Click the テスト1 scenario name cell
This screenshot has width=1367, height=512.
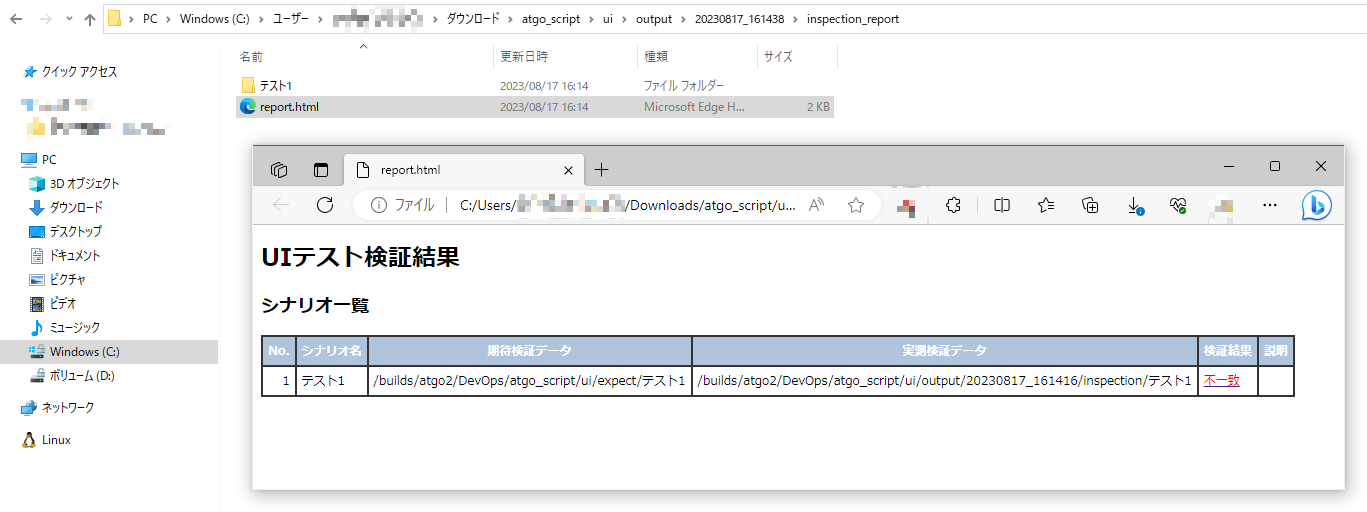click(x=332, y=381)
